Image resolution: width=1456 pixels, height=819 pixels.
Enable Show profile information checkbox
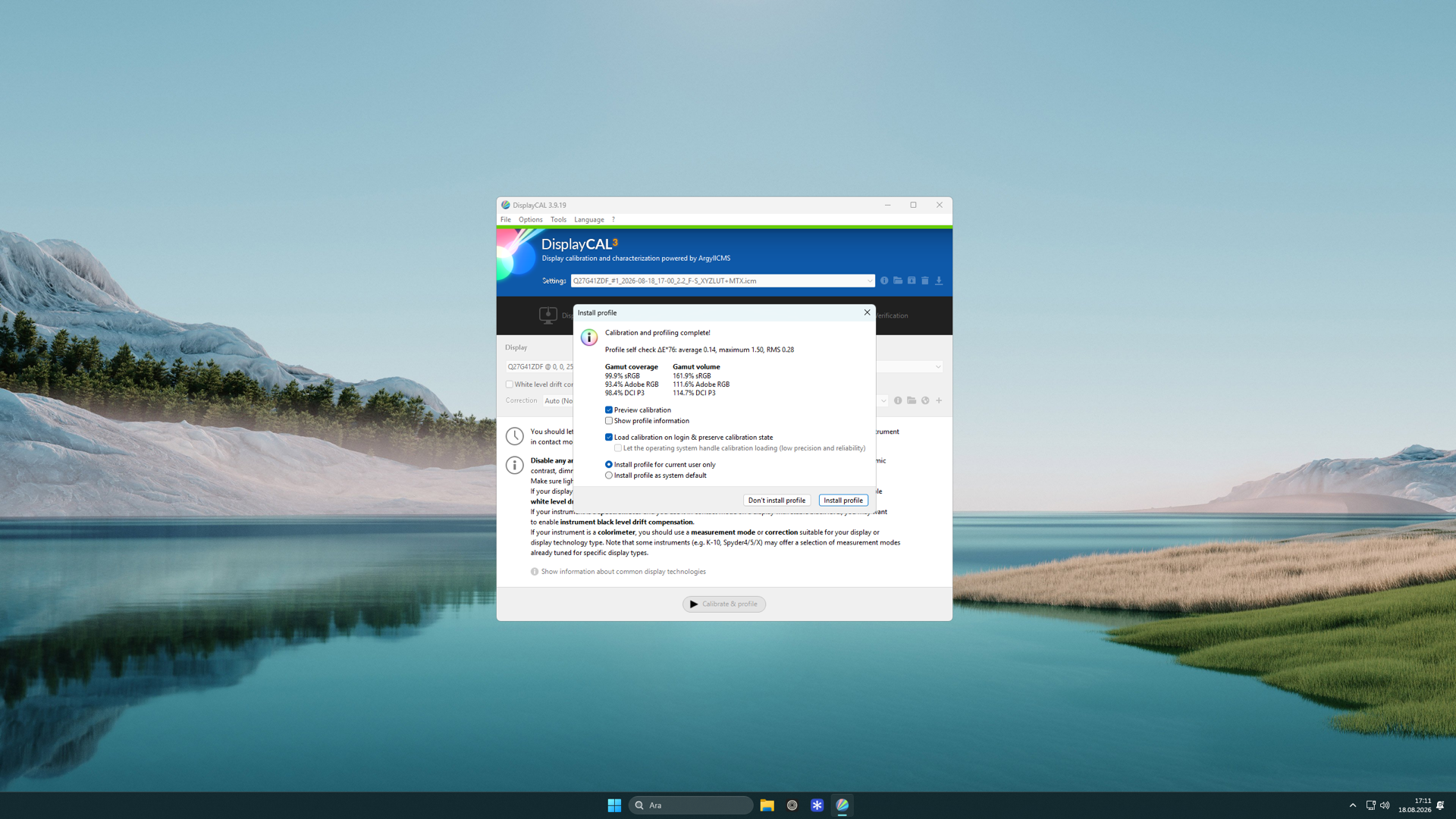tap(609, 421)
